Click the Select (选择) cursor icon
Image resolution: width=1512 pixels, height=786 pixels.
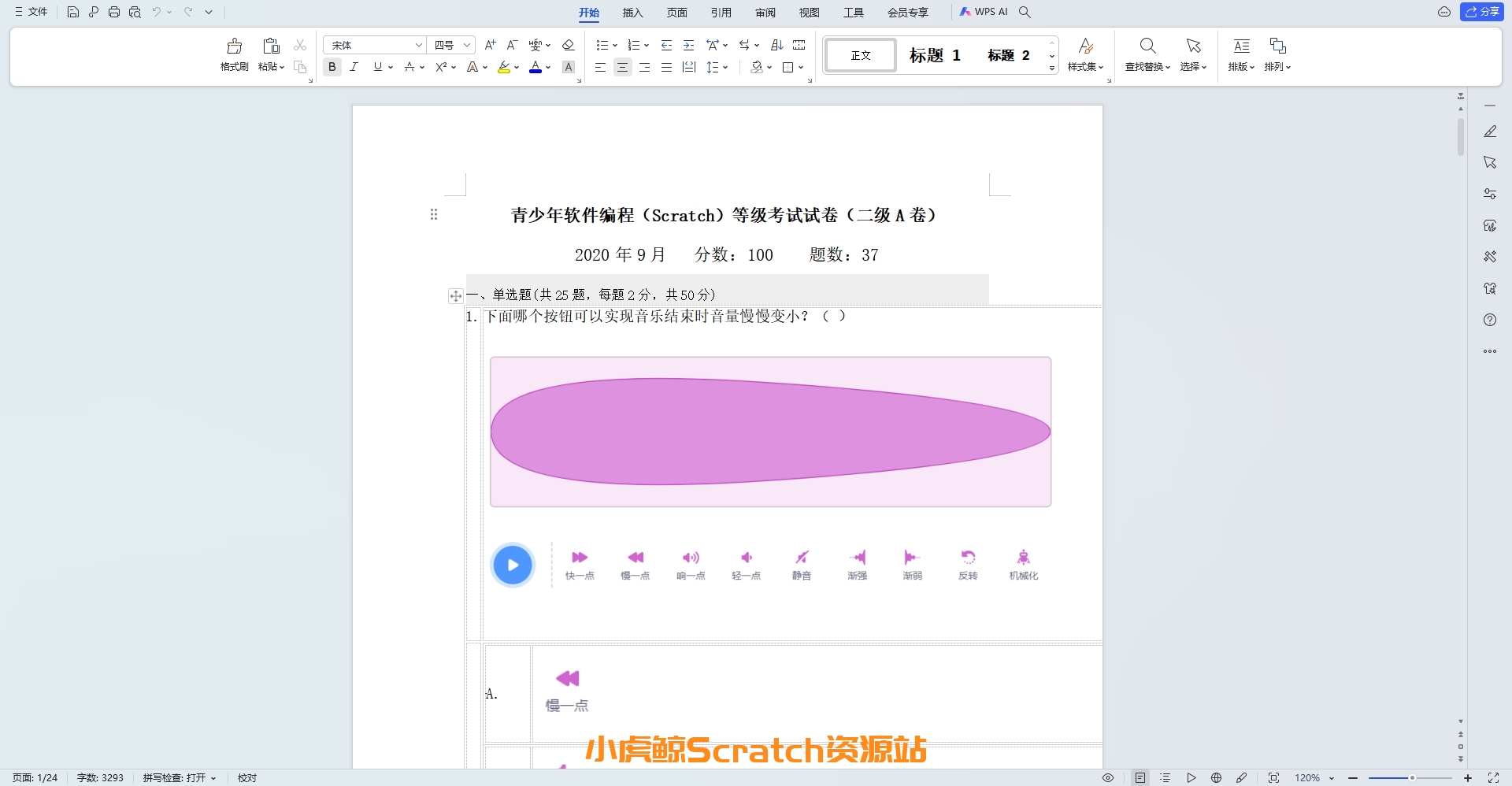point(1193,46)
